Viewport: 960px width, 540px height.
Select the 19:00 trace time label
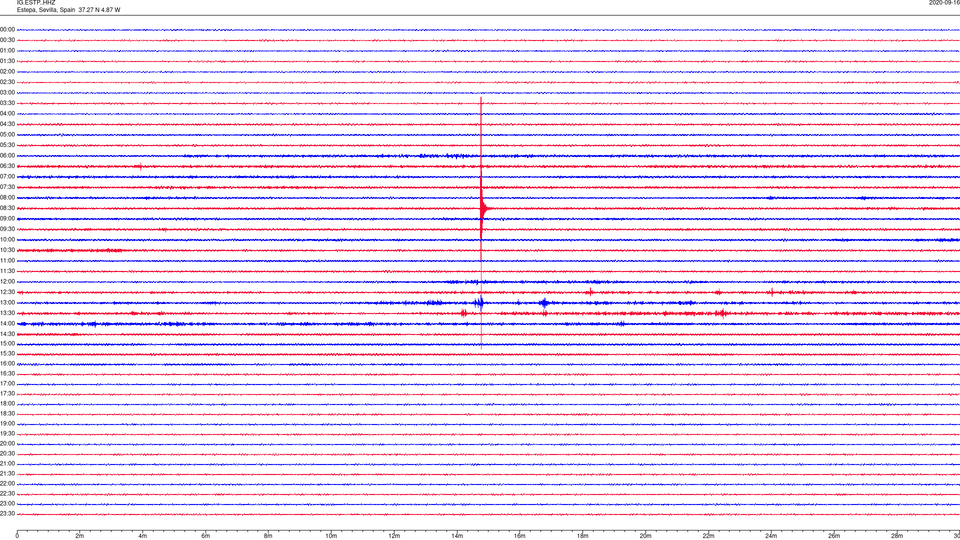[x=7, y=424]
